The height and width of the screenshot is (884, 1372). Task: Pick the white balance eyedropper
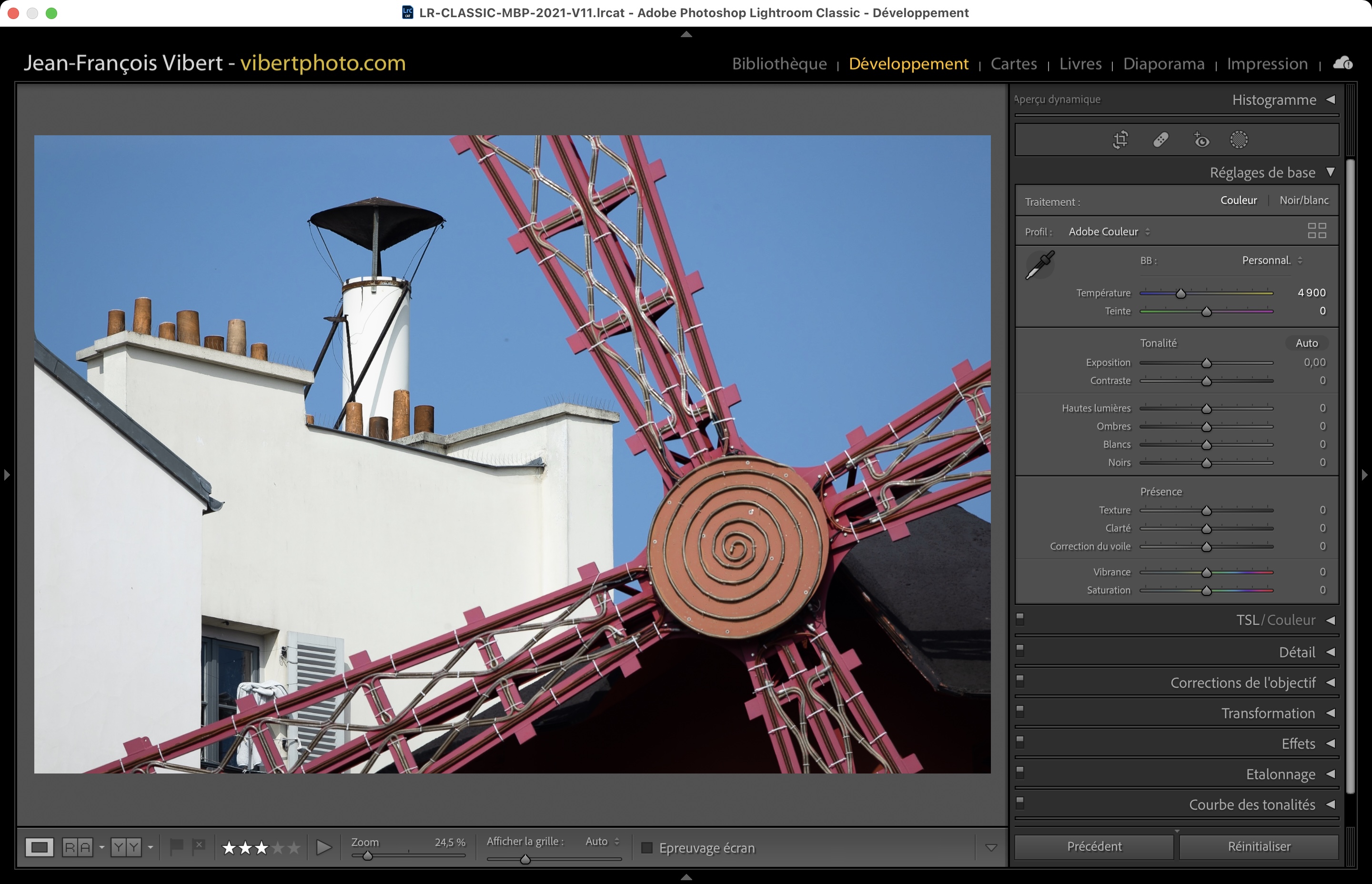1039,265
